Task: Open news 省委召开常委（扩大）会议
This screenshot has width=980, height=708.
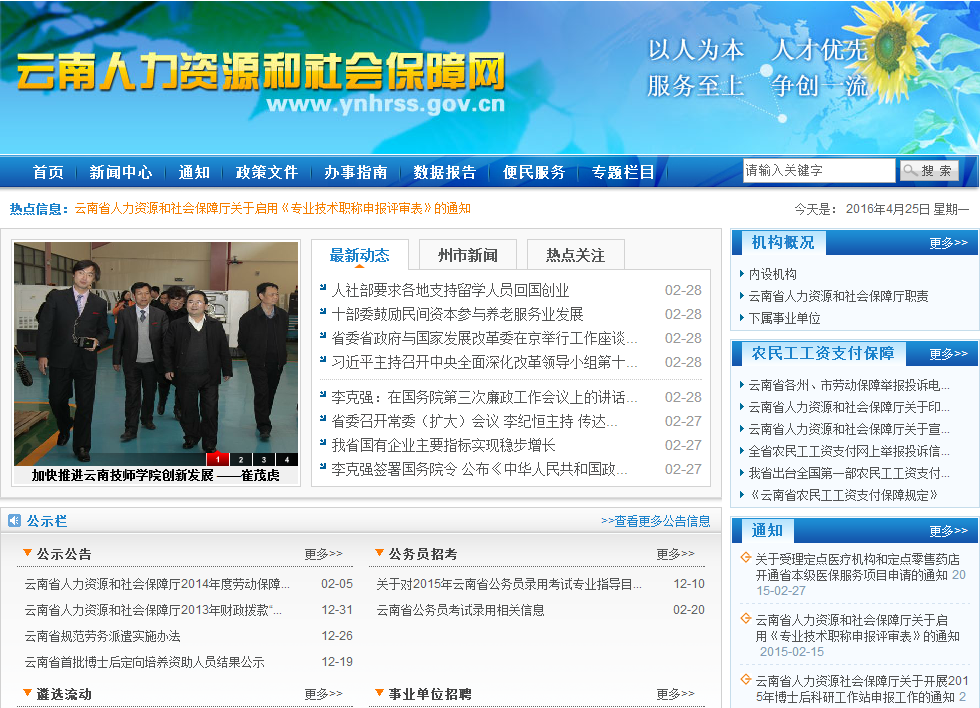Action: [474, 421]
